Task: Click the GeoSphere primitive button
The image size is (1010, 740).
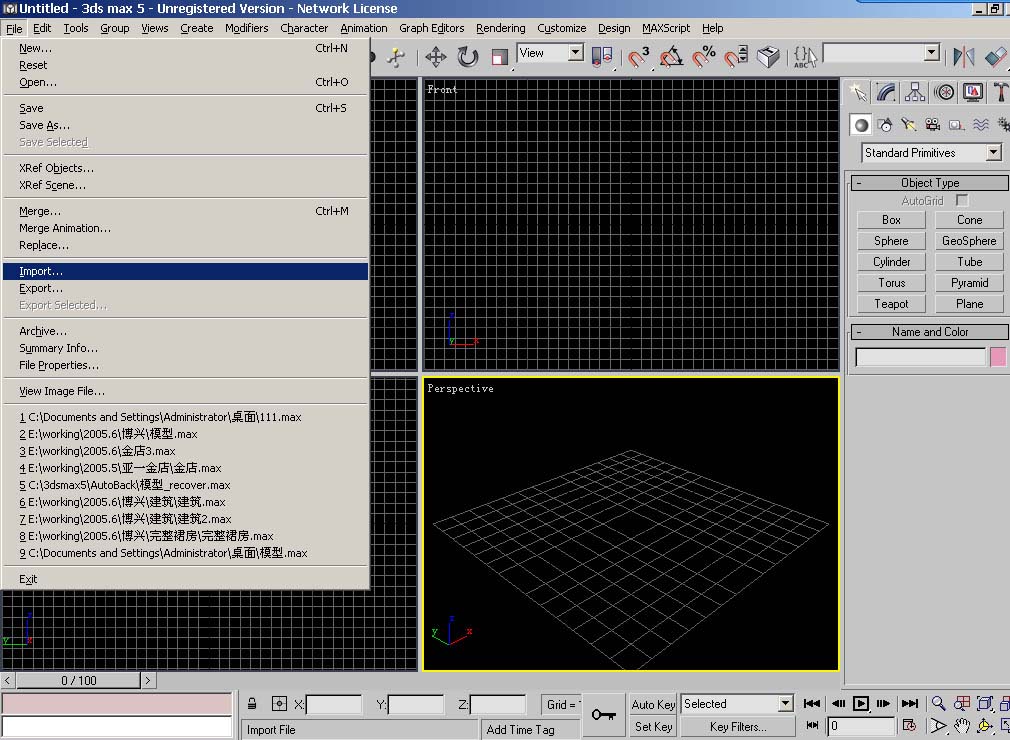Action: click(969, 241)
